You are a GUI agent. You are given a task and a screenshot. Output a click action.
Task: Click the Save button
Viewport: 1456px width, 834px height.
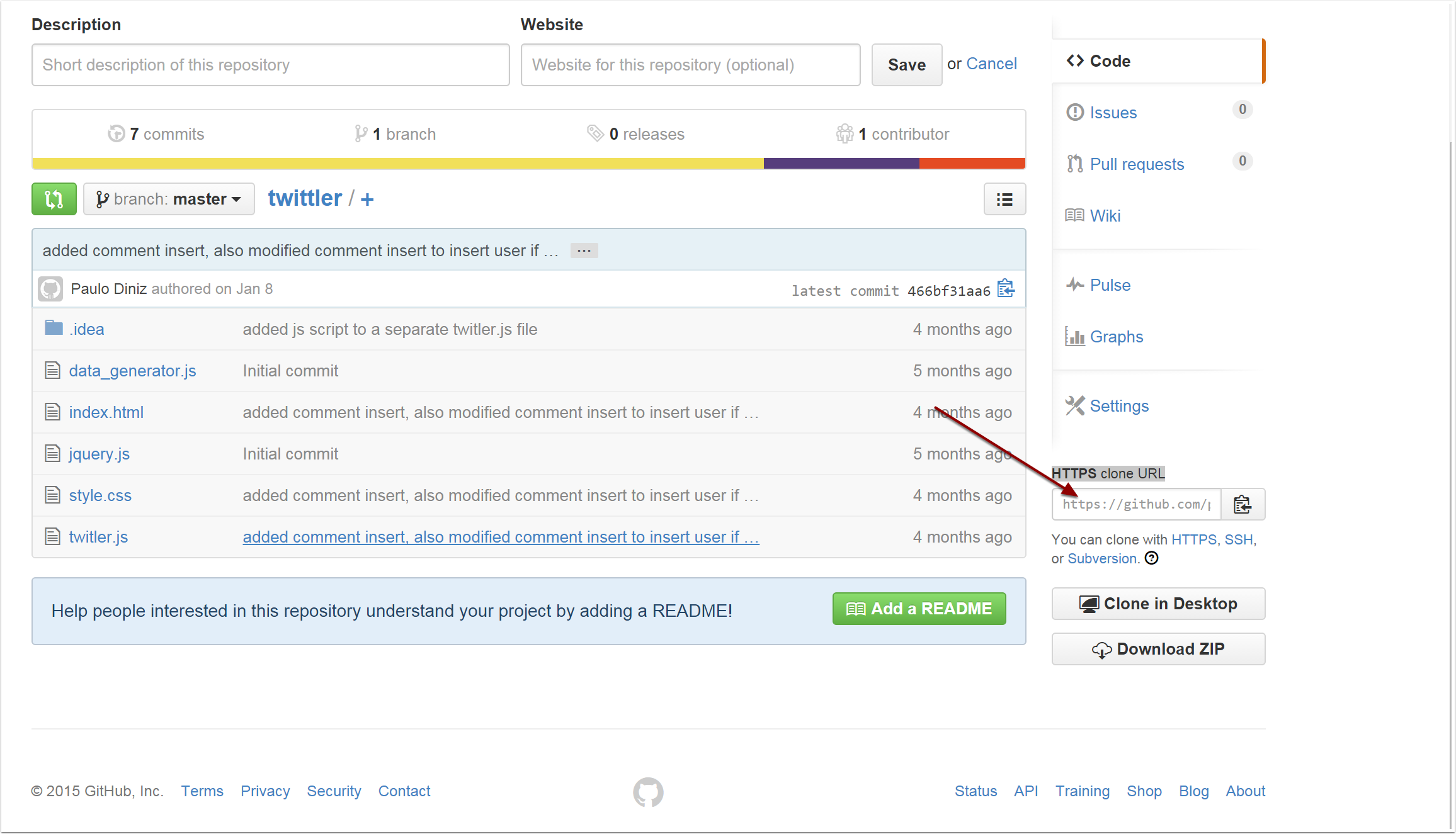[x=907, y=65]
